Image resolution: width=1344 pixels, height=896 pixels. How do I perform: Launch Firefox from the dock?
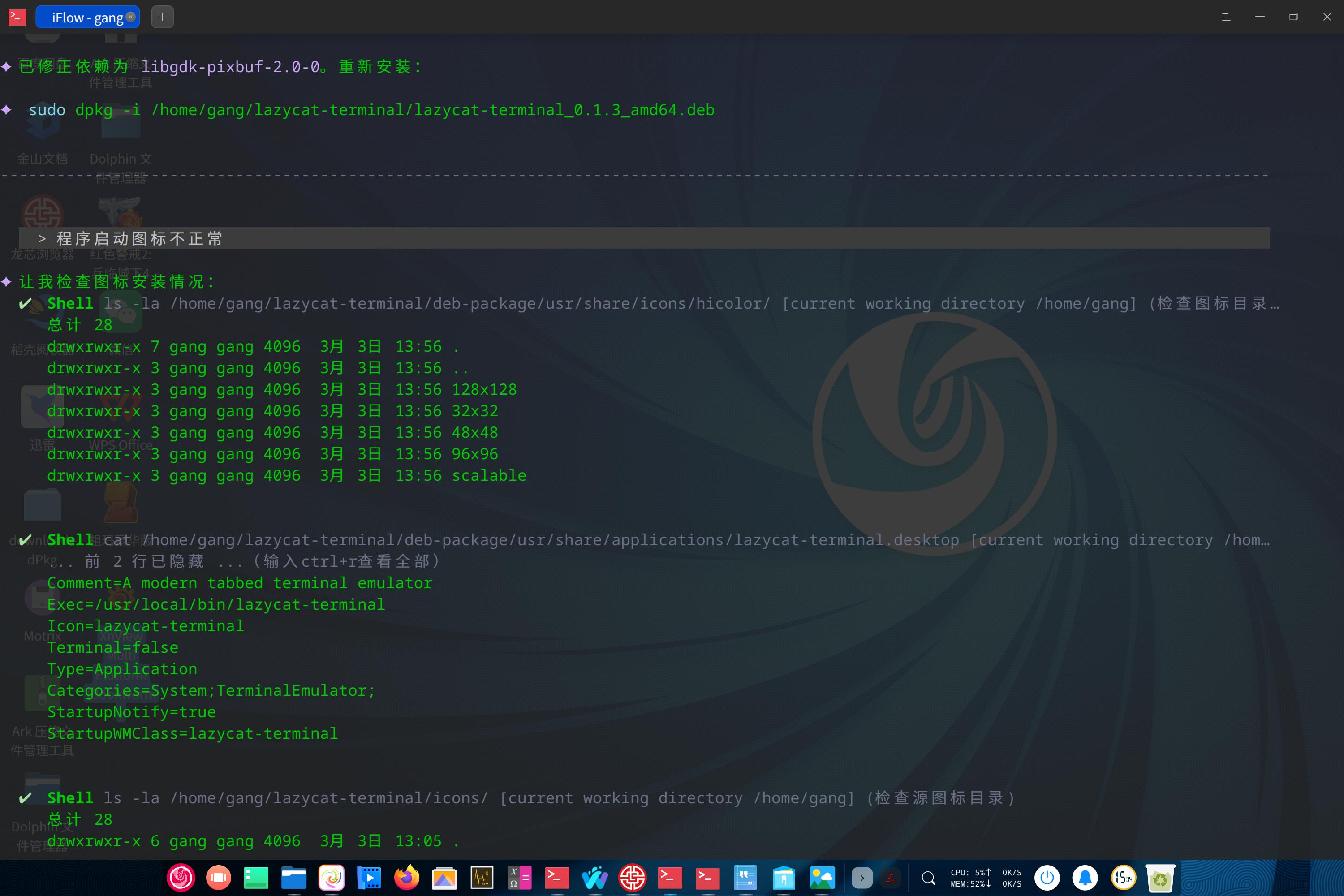point(406,878)
